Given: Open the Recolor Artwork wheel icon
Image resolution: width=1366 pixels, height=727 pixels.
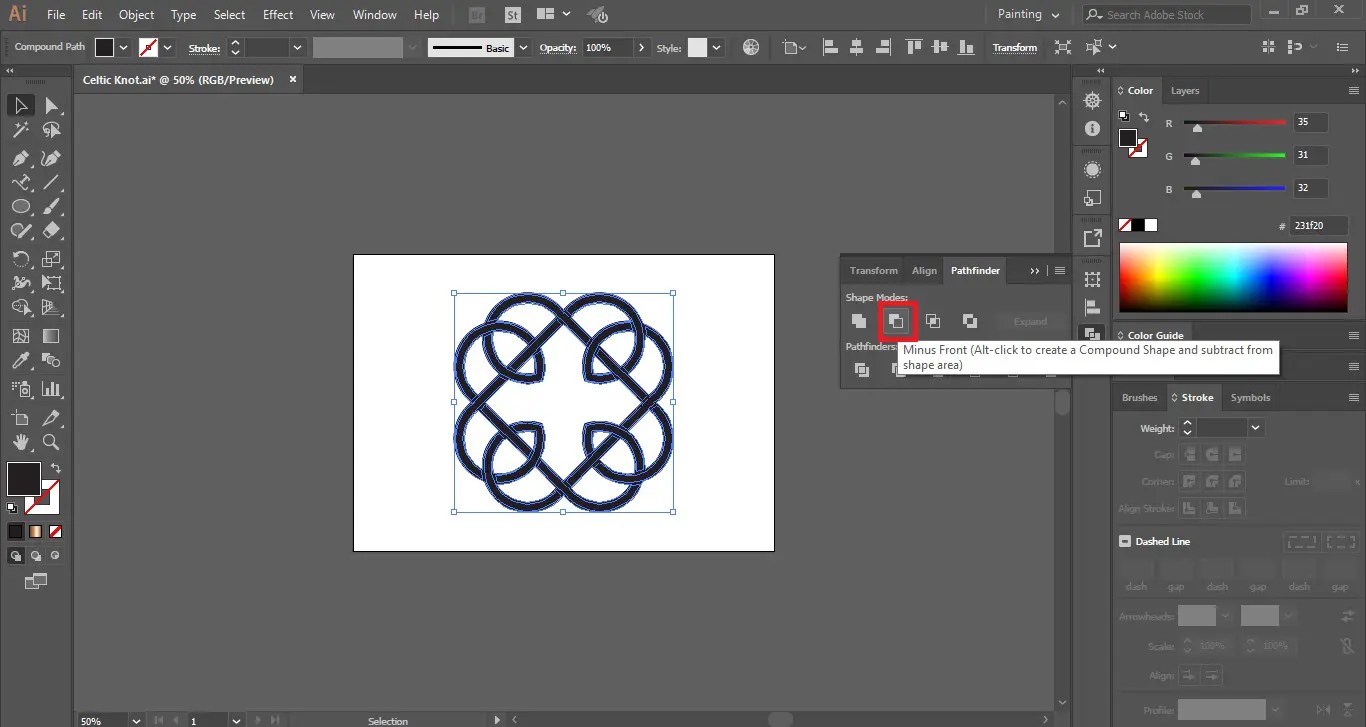Looking at the screenshot, I should point(751,47).
